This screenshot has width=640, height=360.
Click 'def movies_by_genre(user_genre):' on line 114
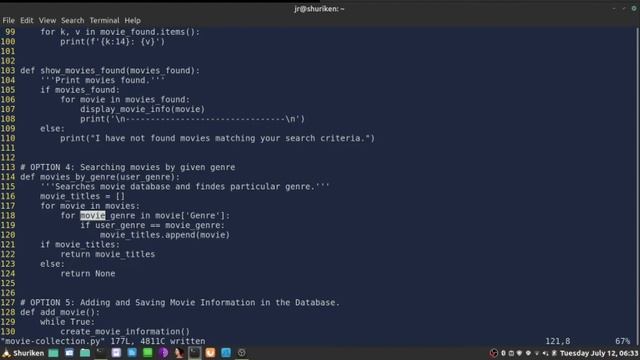point(100,177)
